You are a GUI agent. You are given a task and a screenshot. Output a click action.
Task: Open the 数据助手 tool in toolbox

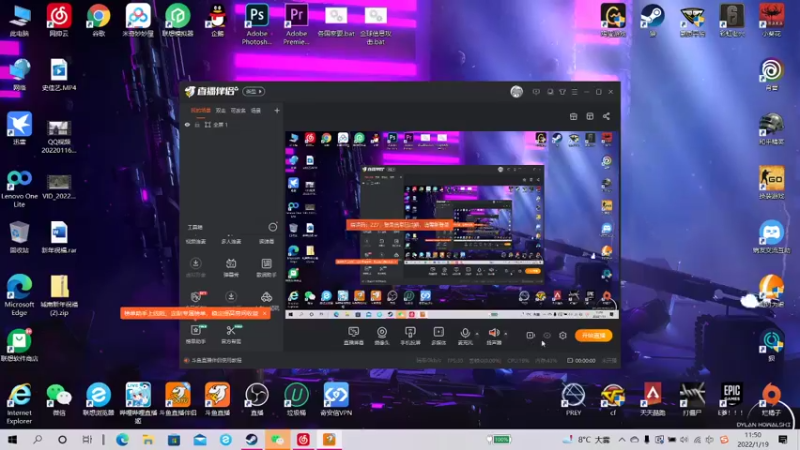266,267
